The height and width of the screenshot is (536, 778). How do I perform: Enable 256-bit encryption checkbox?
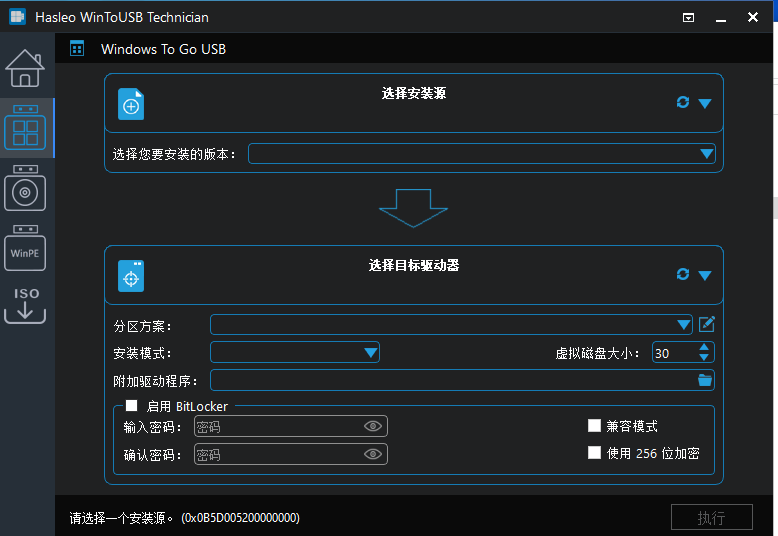click(594, 453)
